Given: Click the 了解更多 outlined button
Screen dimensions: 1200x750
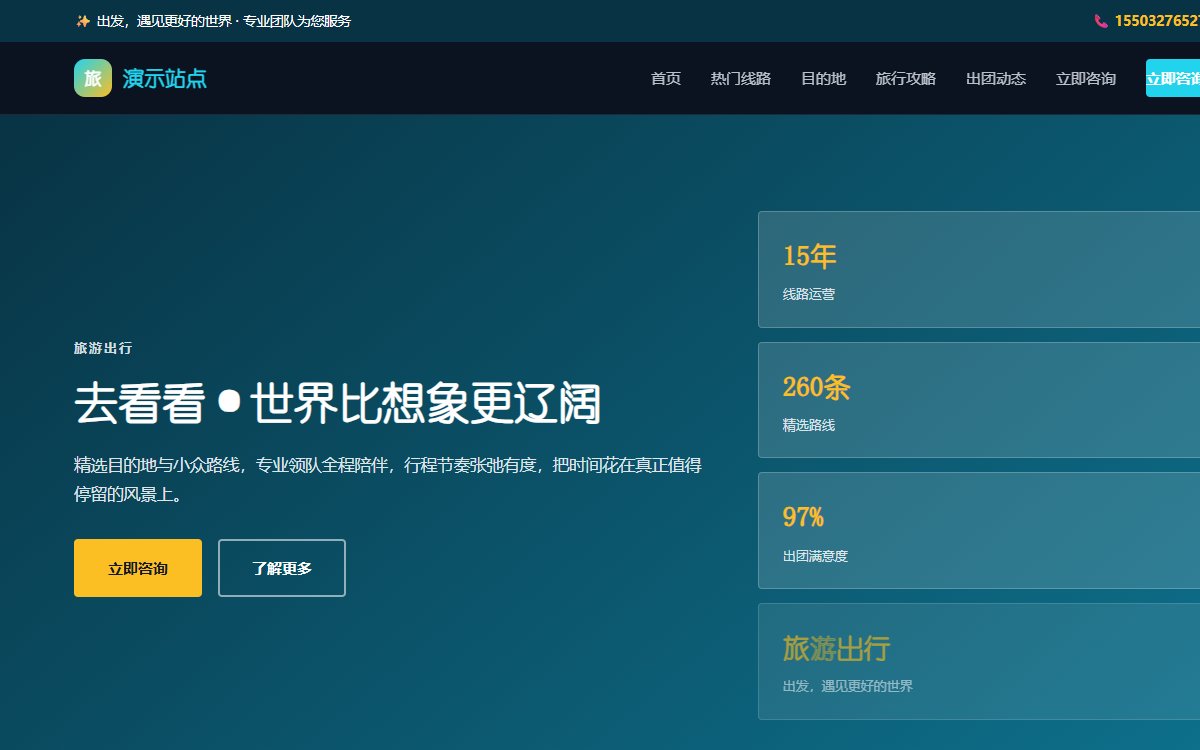Looking at the screenshot, I should click(282, 568).
